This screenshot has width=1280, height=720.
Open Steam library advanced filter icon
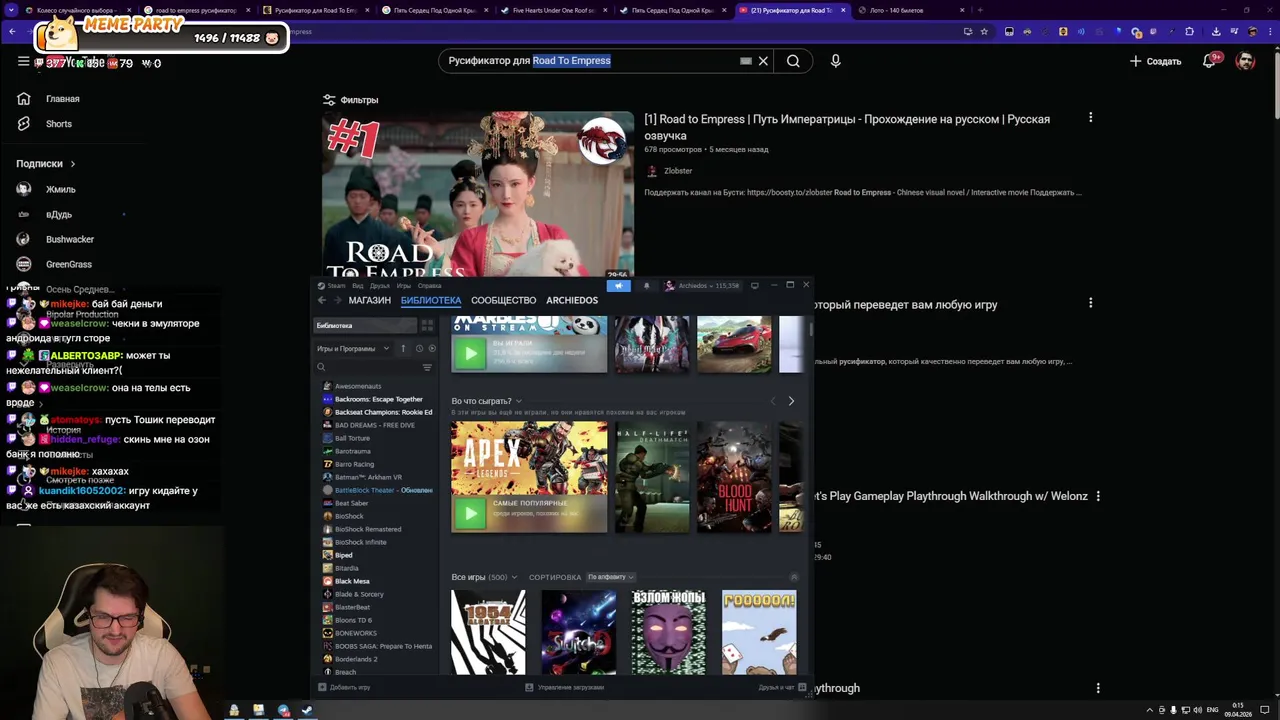[427, 368]
